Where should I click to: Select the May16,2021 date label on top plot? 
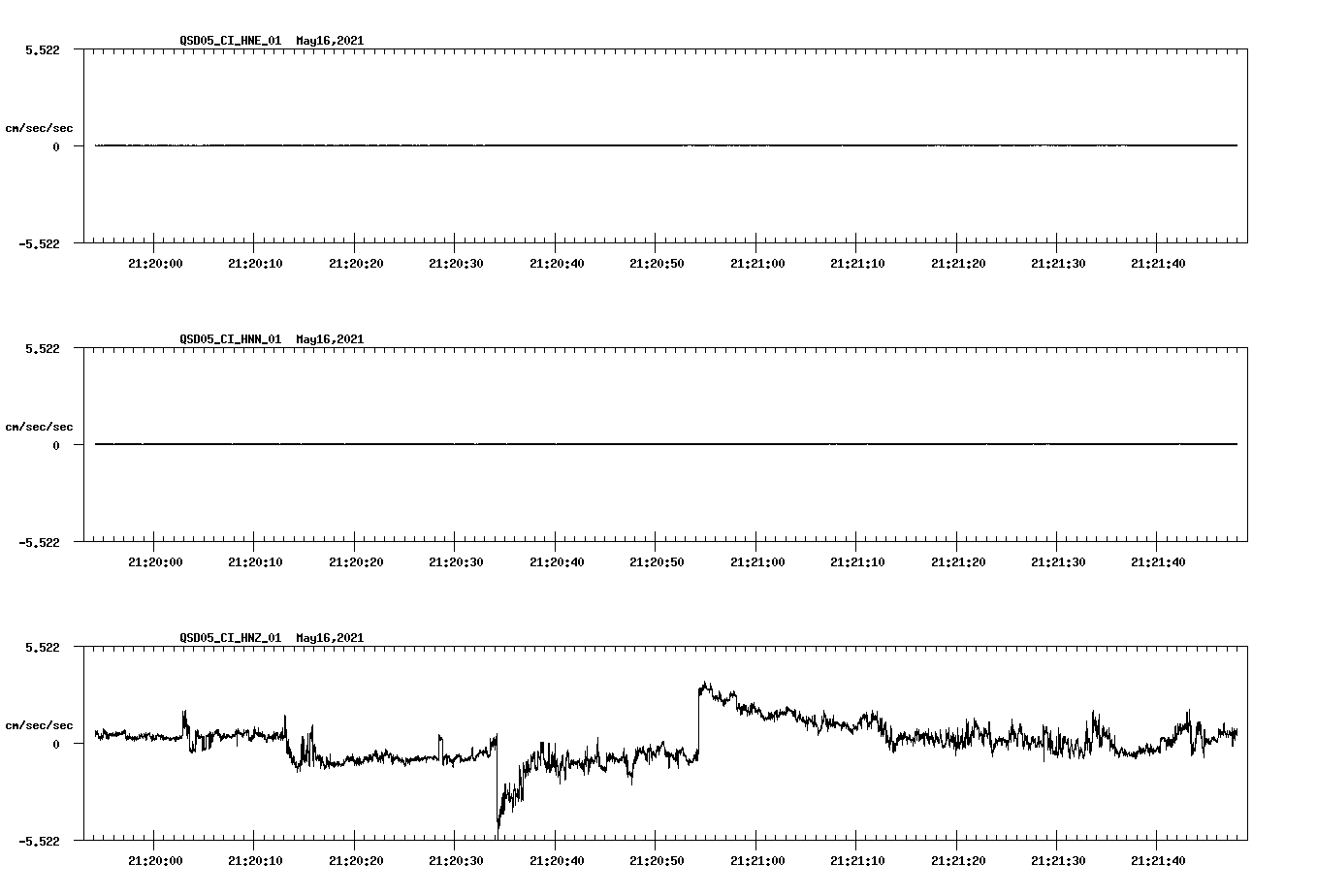coord(329,42)
